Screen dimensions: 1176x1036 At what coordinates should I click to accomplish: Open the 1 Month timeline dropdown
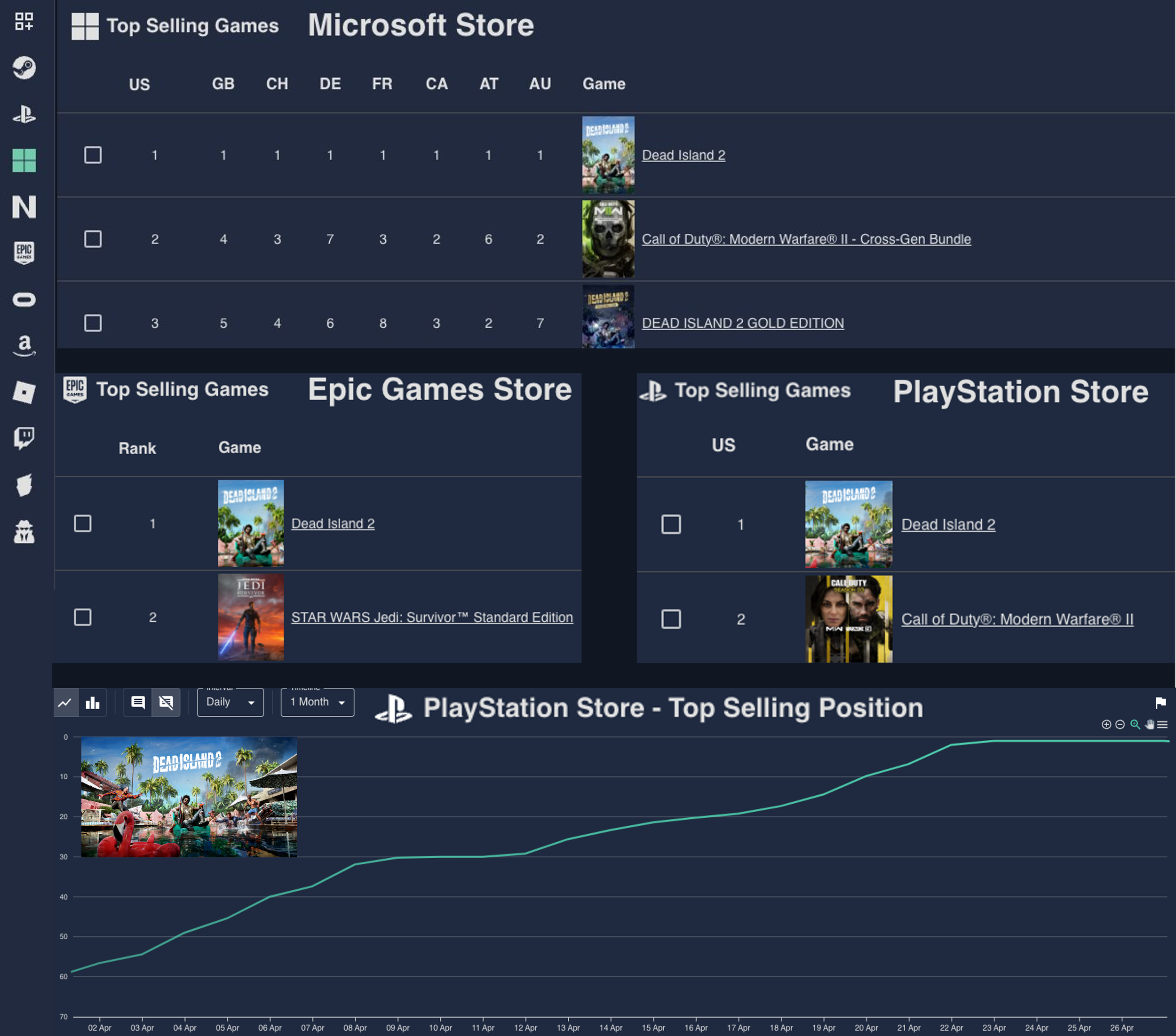point(317,703)
